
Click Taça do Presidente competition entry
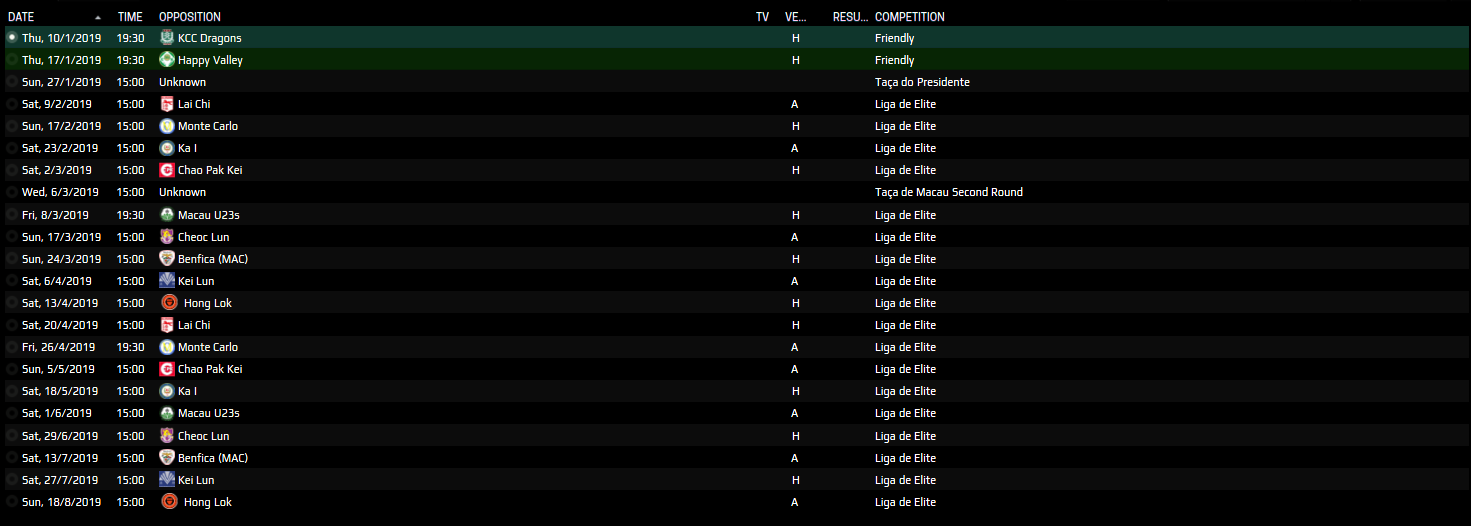click(x=922, y=82)
